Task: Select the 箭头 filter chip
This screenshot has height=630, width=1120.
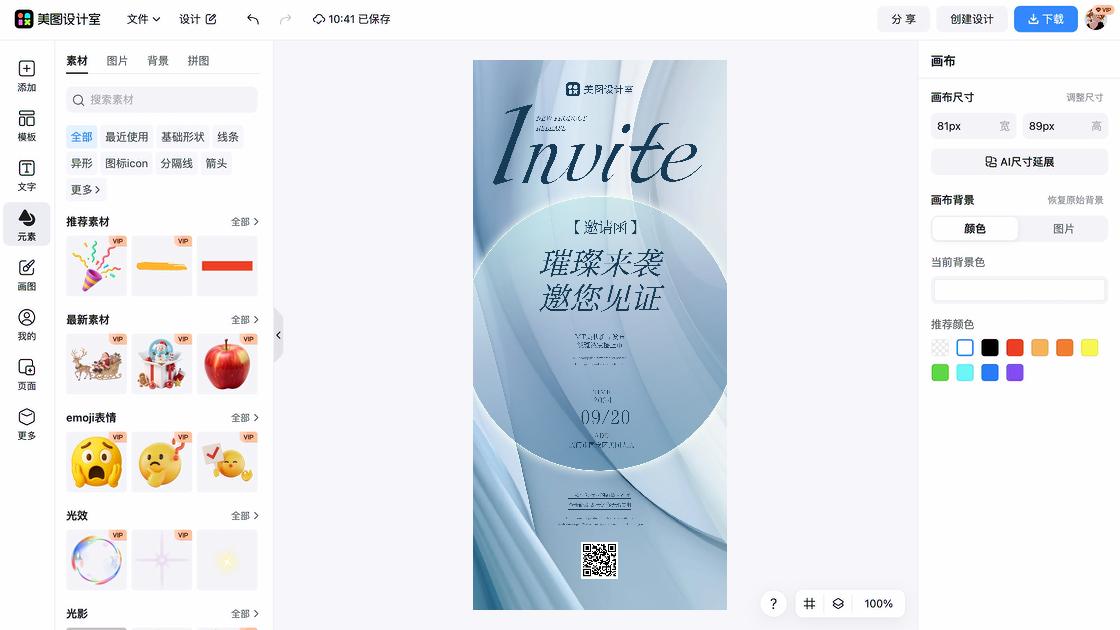Action: 216,163
